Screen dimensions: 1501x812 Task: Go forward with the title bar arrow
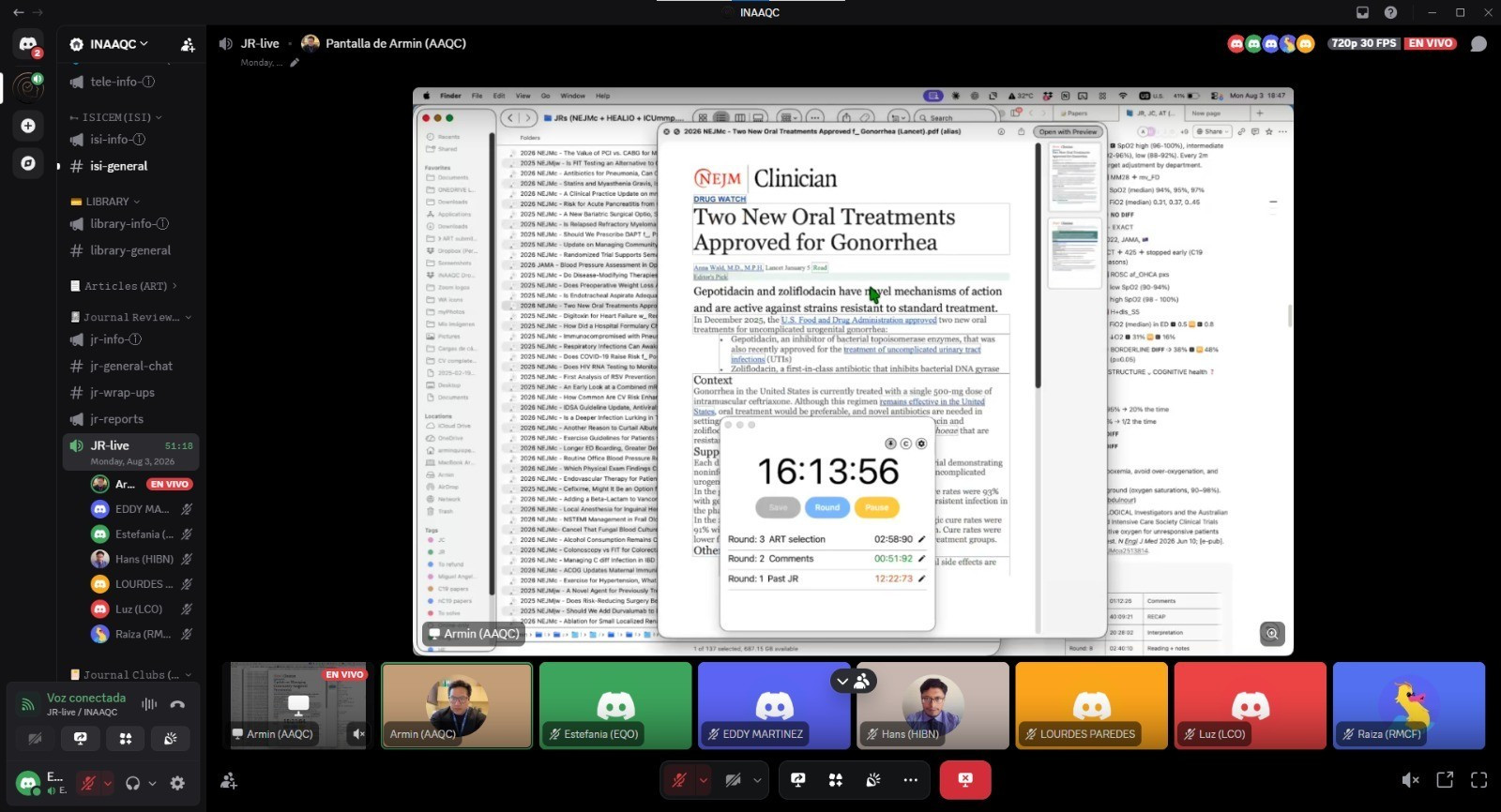[38, 12]
